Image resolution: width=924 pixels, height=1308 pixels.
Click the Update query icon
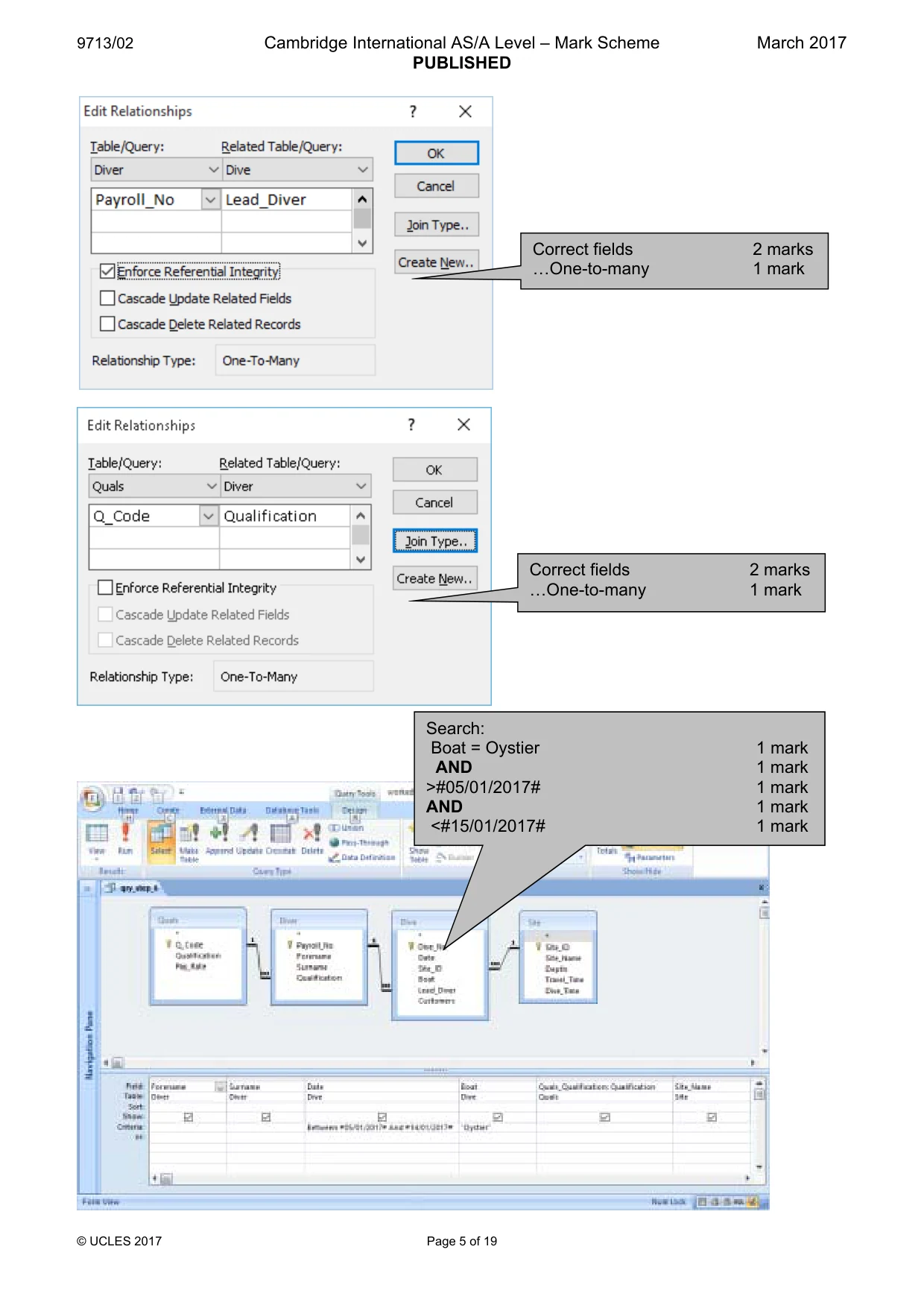[x=250, y=832]
